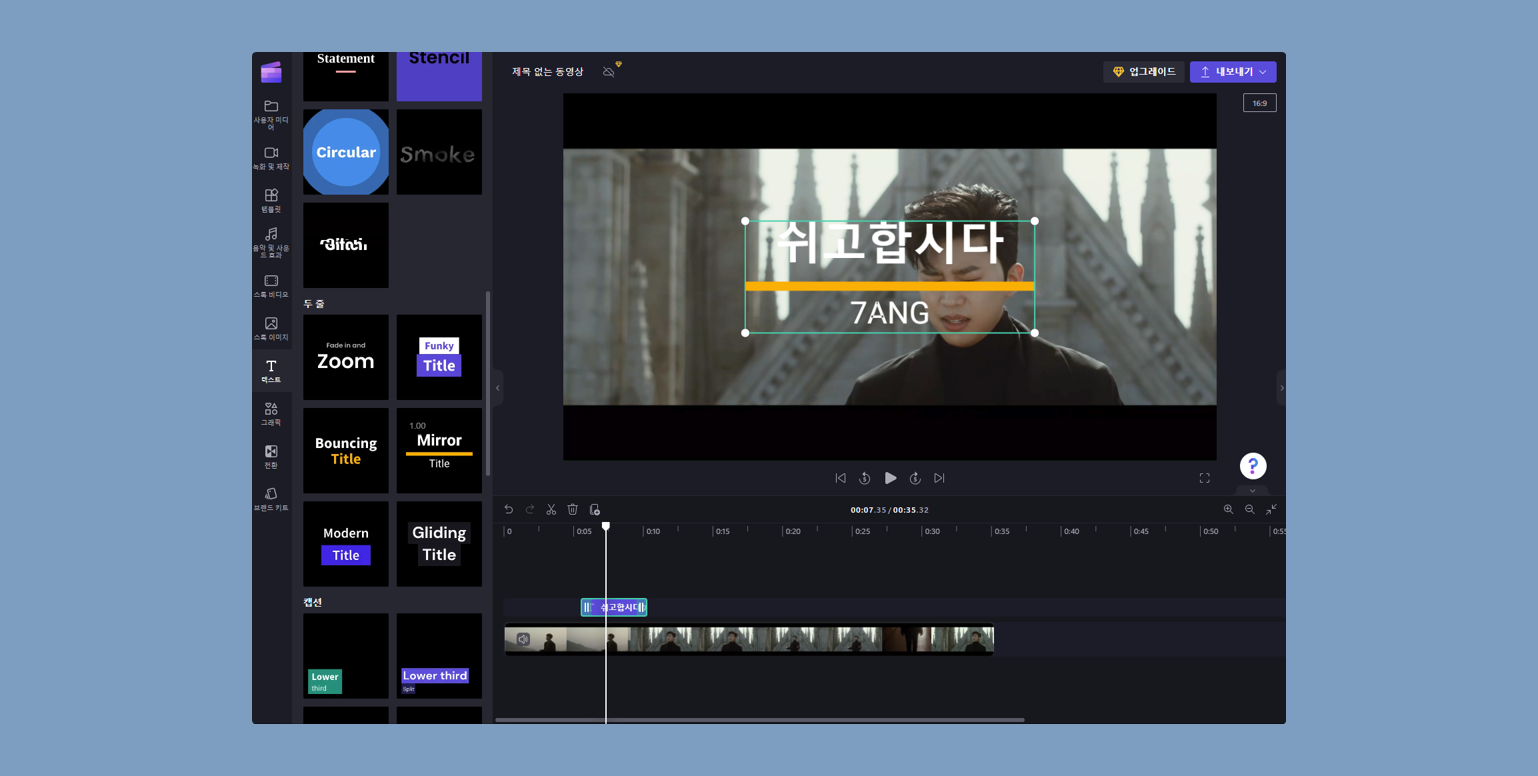Viewport: 1538px width, 776px height.
Task: Zoom out on the timeline
Action: [x=1250, y=509]
